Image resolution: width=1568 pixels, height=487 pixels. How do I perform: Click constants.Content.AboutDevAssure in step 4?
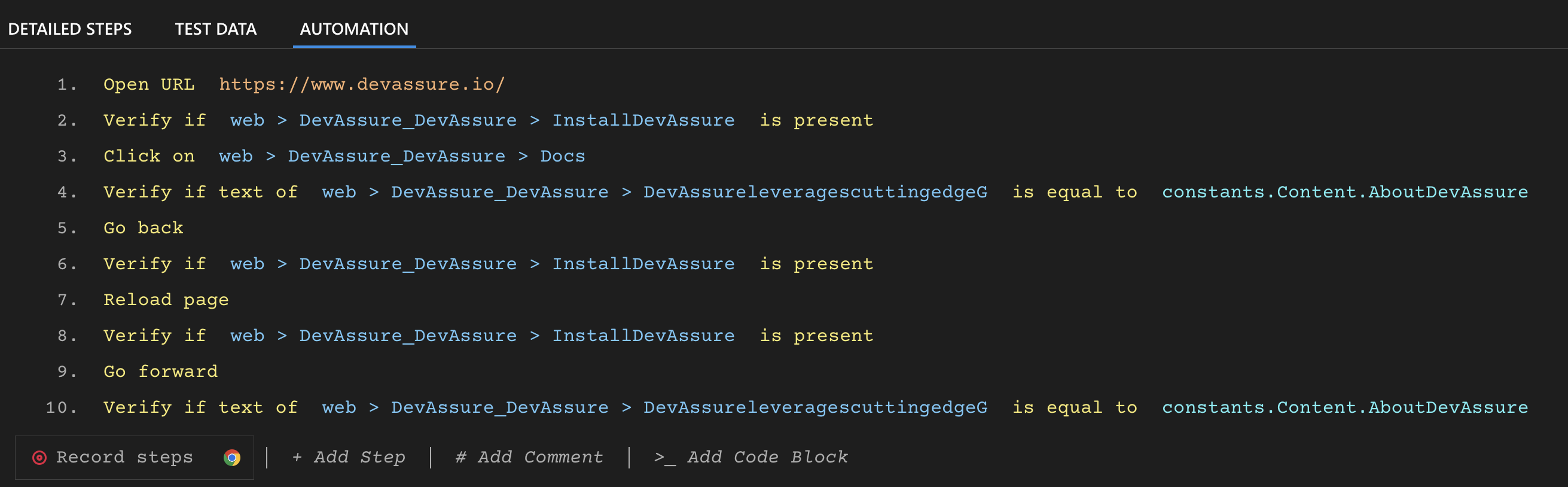[x=1345, y=192]
